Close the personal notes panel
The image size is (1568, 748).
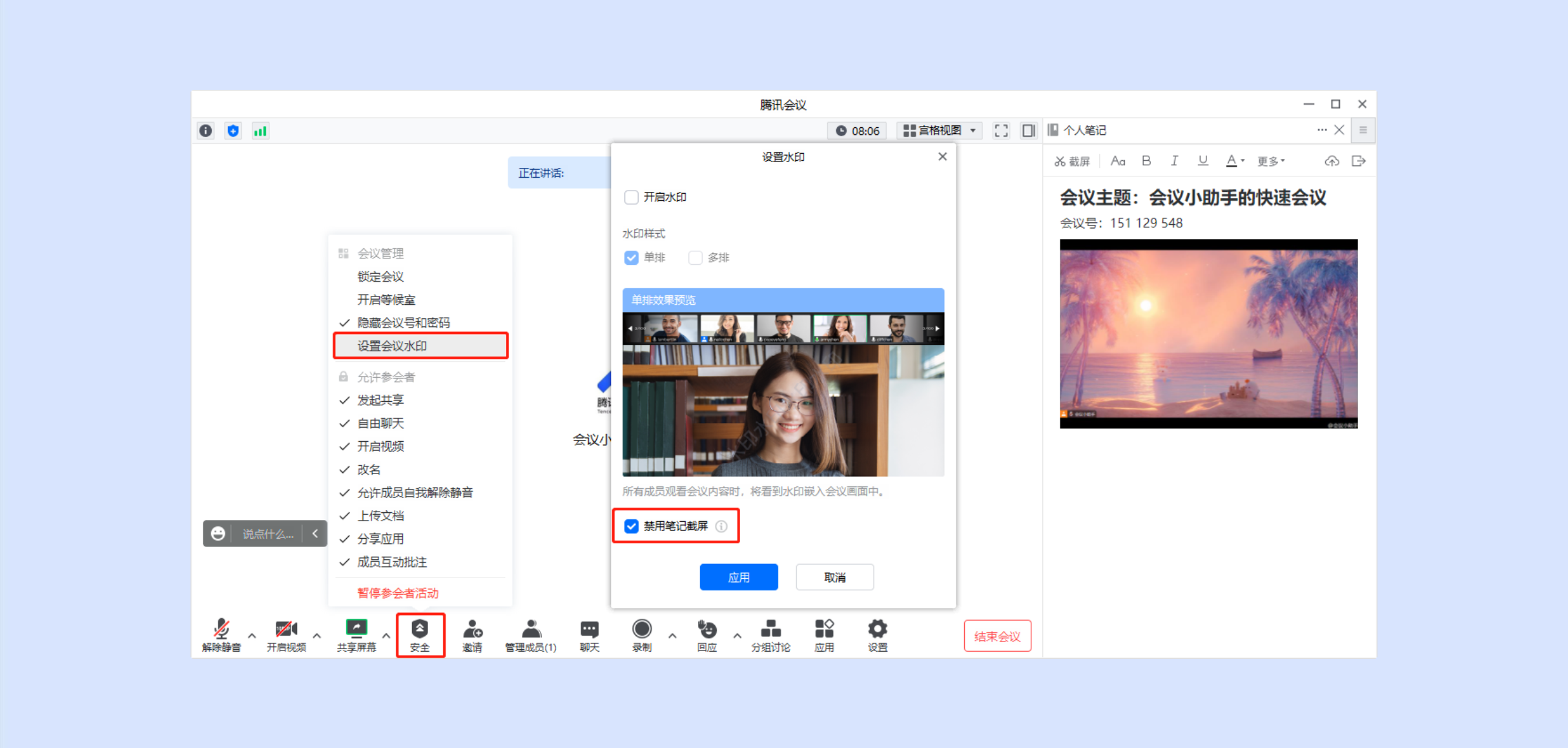(1339, 130)
